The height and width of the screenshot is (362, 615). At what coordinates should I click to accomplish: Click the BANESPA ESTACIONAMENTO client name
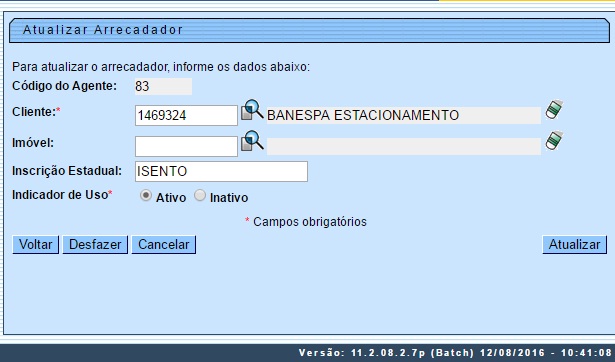tap(404, 115)
